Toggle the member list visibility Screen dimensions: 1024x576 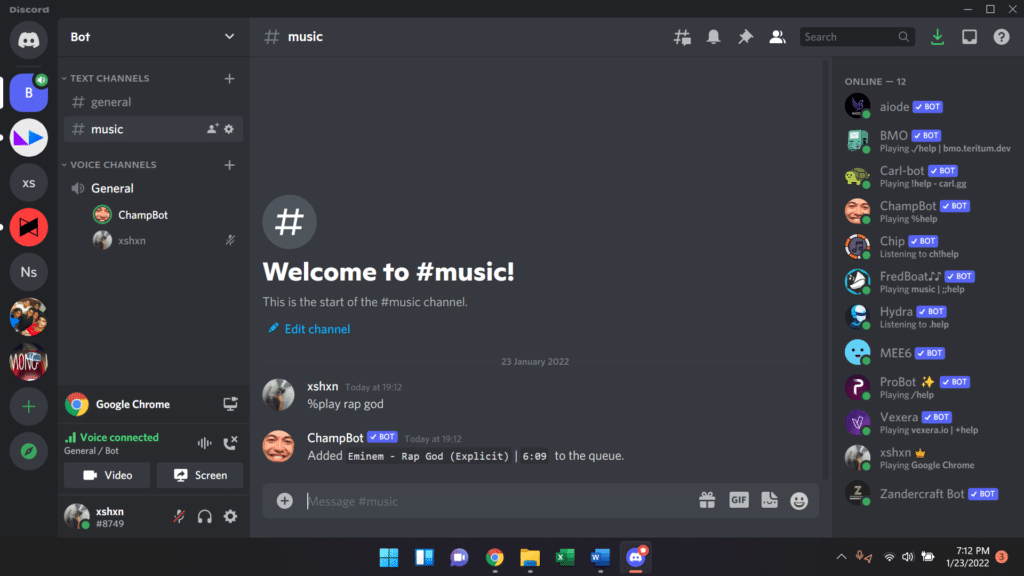(x=778, y=36)
